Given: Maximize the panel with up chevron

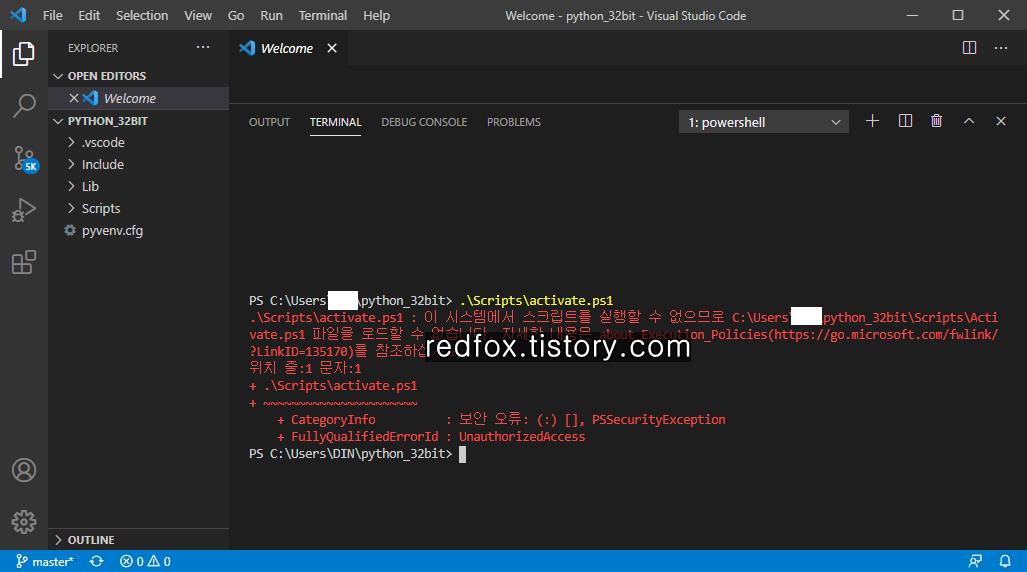Looking at the screenshot, I should (969, 121).
